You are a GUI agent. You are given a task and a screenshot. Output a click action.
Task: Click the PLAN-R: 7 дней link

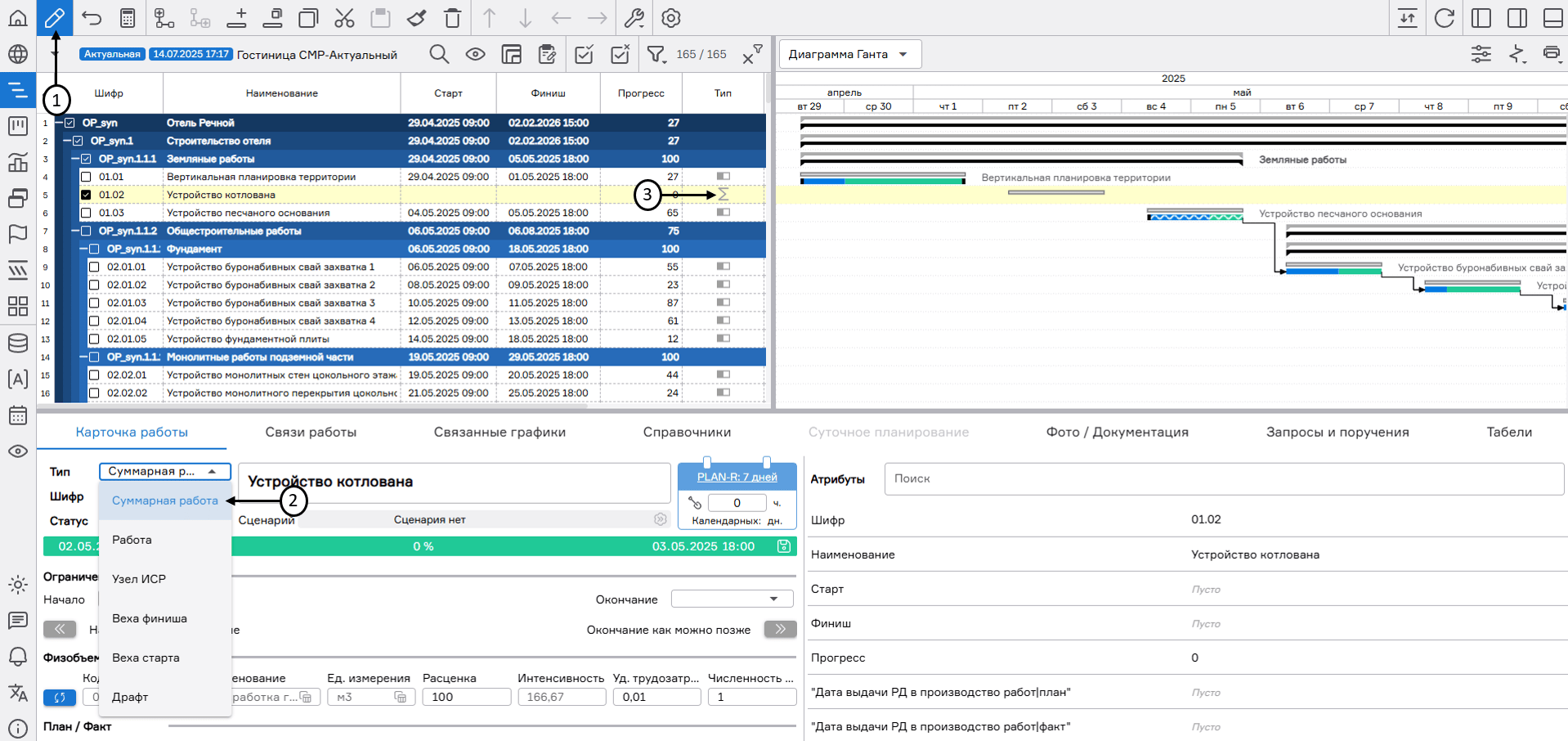click(x=737, y=477)
